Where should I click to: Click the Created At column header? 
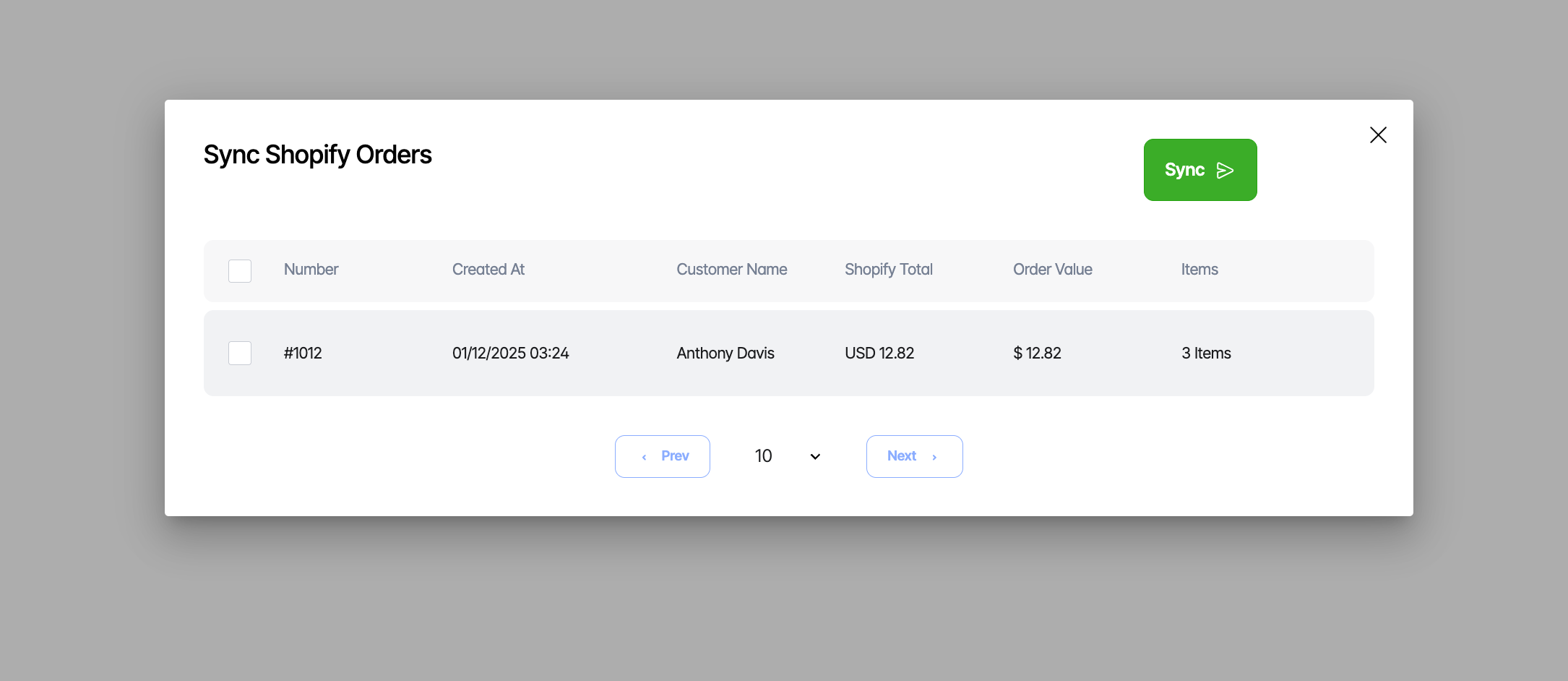point(488,270)
